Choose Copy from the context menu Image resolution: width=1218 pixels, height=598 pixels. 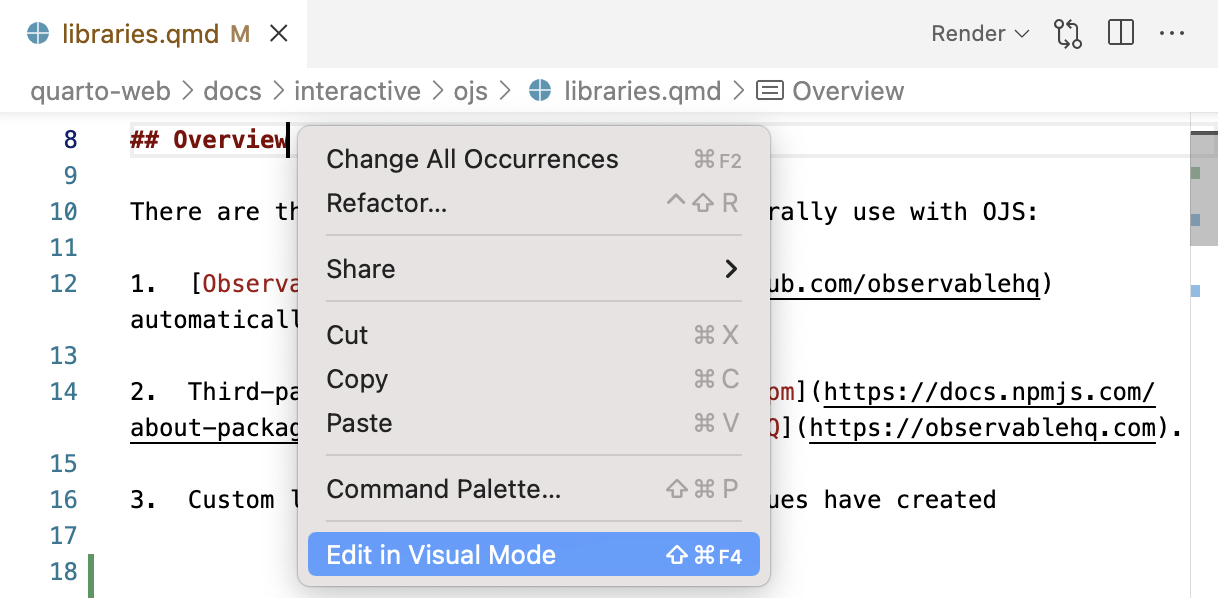357,379
